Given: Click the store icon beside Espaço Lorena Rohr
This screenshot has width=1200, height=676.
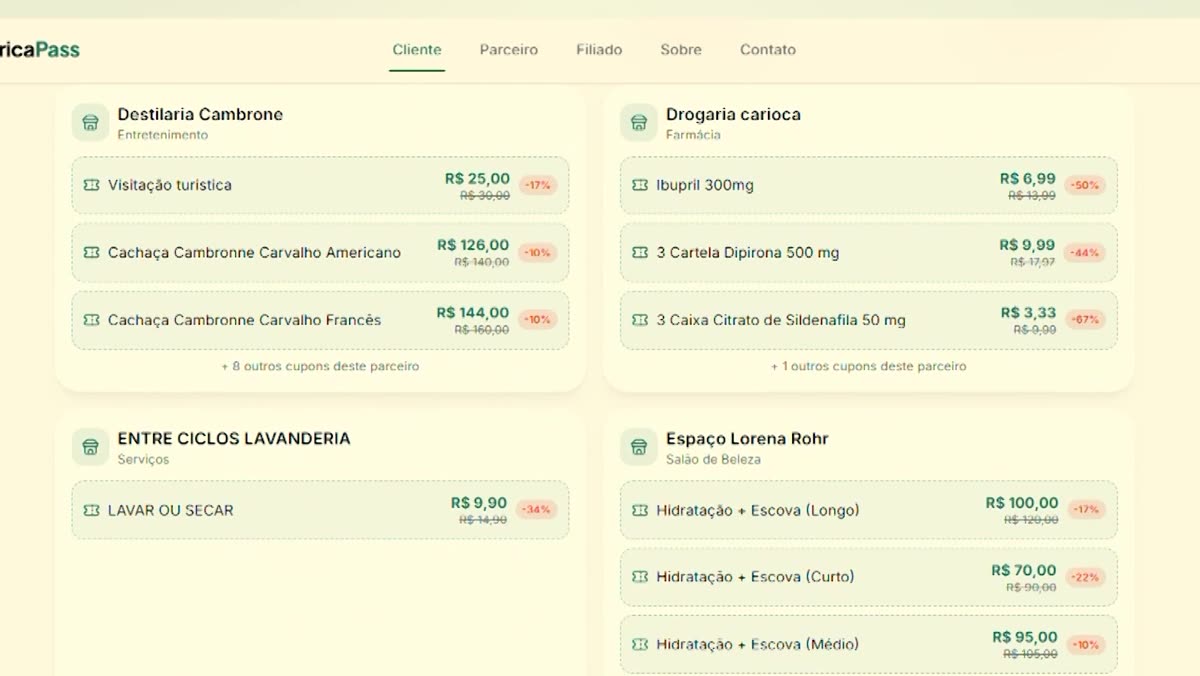Looking at the screenshot, I should point(638,447).
